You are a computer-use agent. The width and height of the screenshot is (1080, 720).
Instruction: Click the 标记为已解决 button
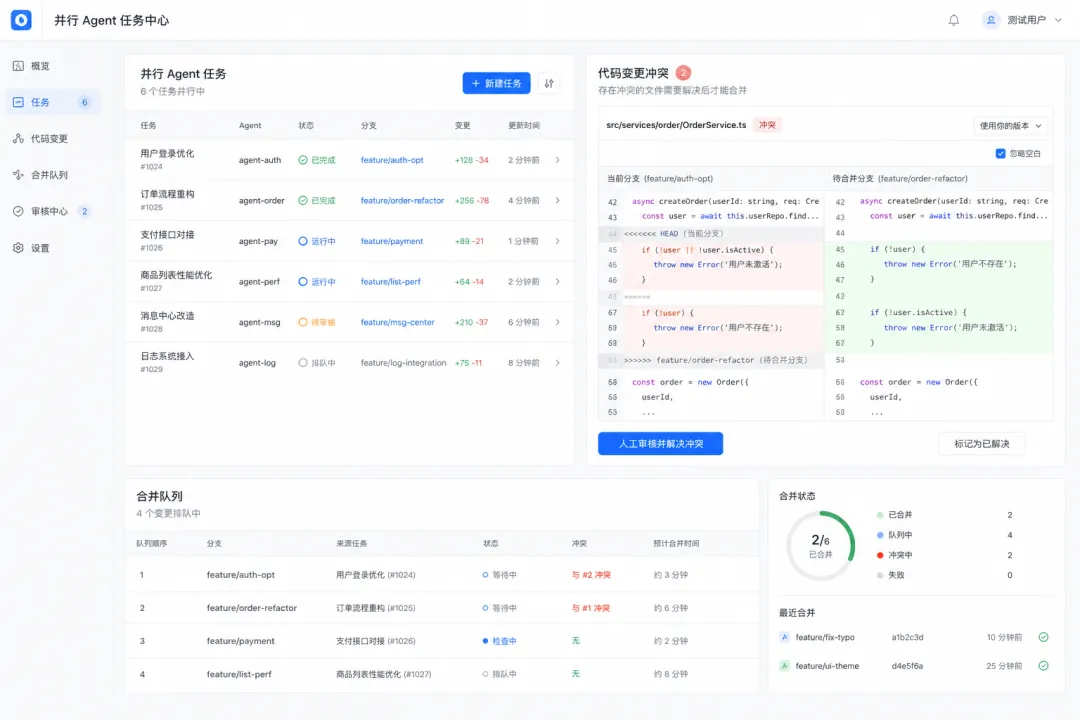tap(982, 444)
